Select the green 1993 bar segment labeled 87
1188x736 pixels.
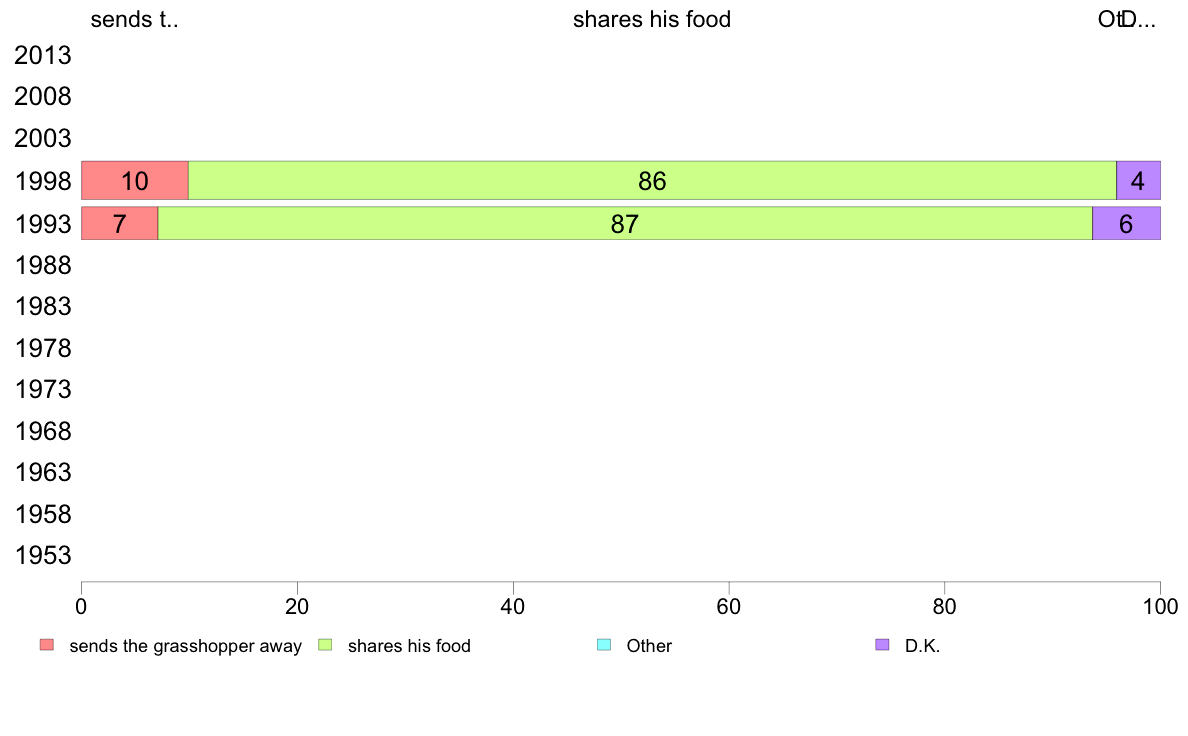tap(625, 224)
